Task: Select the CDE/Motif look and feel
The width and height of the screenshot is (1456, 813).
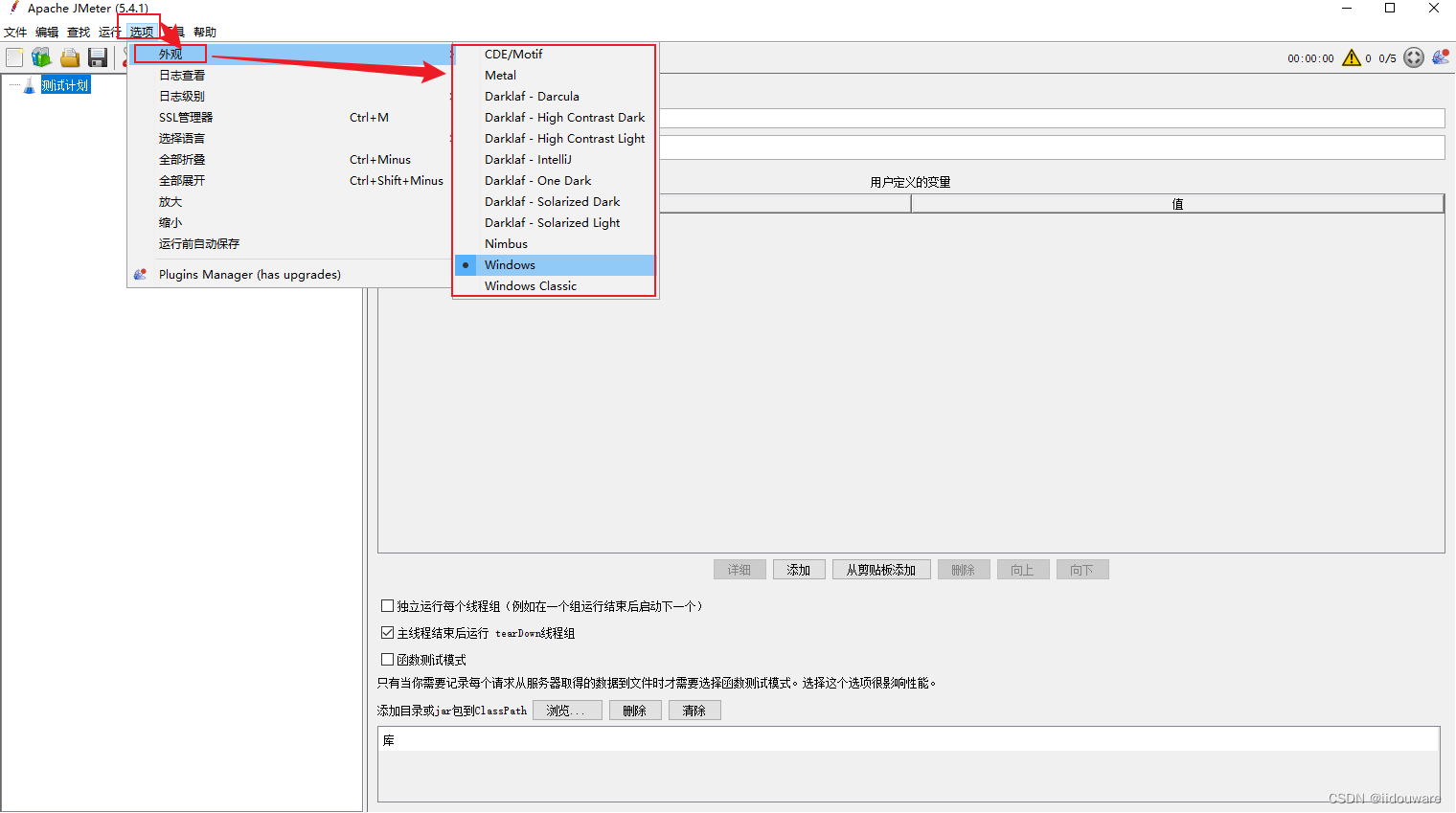Action: click(x=555, y=54)
